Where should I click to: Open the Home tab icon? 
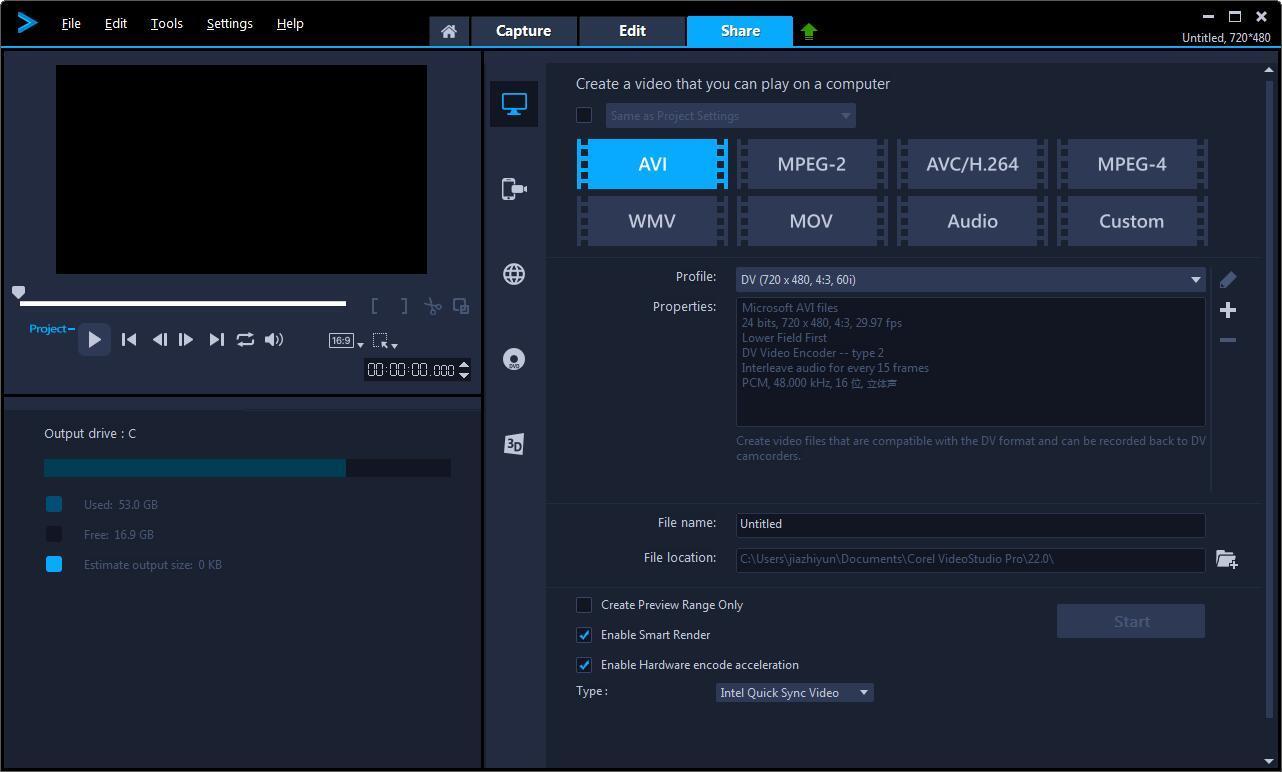click(x=449, y=31)
